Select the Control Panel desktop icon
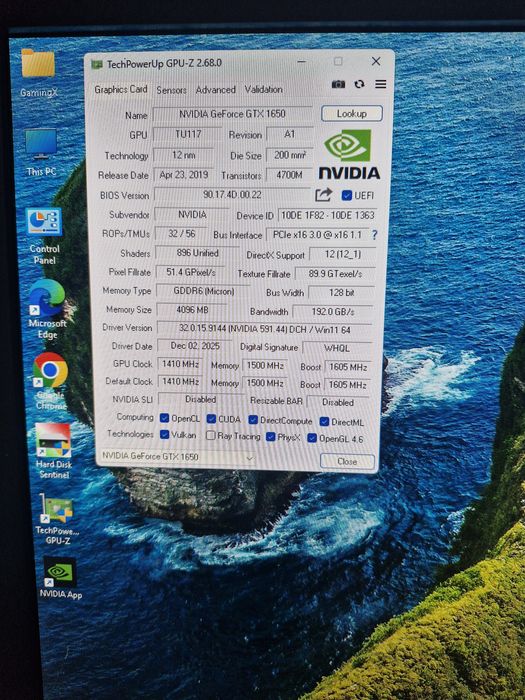 coord(44,236)
